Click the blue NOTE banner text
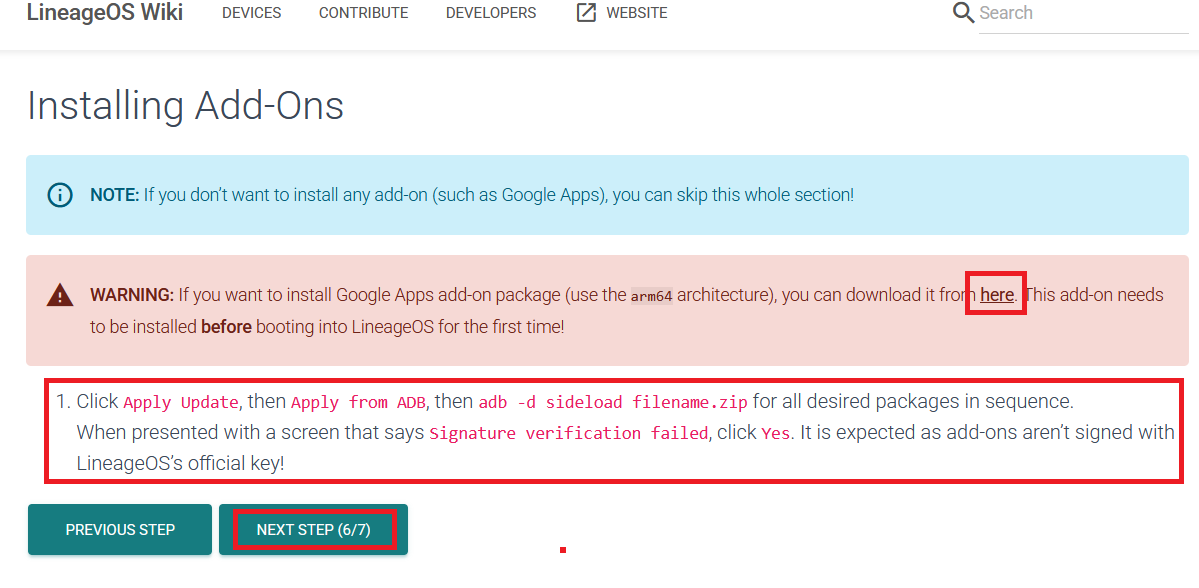1199x588 pixels. 472,195
